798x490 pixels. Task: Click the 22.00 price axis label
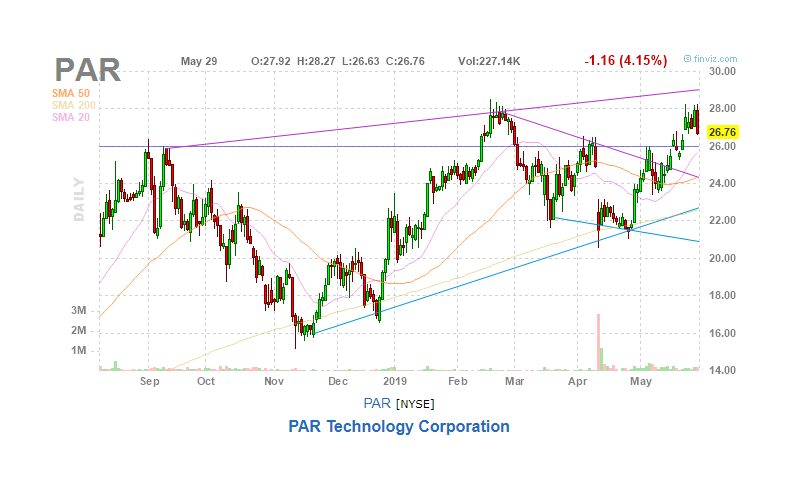pyautogui.click(x=723, y=220)
